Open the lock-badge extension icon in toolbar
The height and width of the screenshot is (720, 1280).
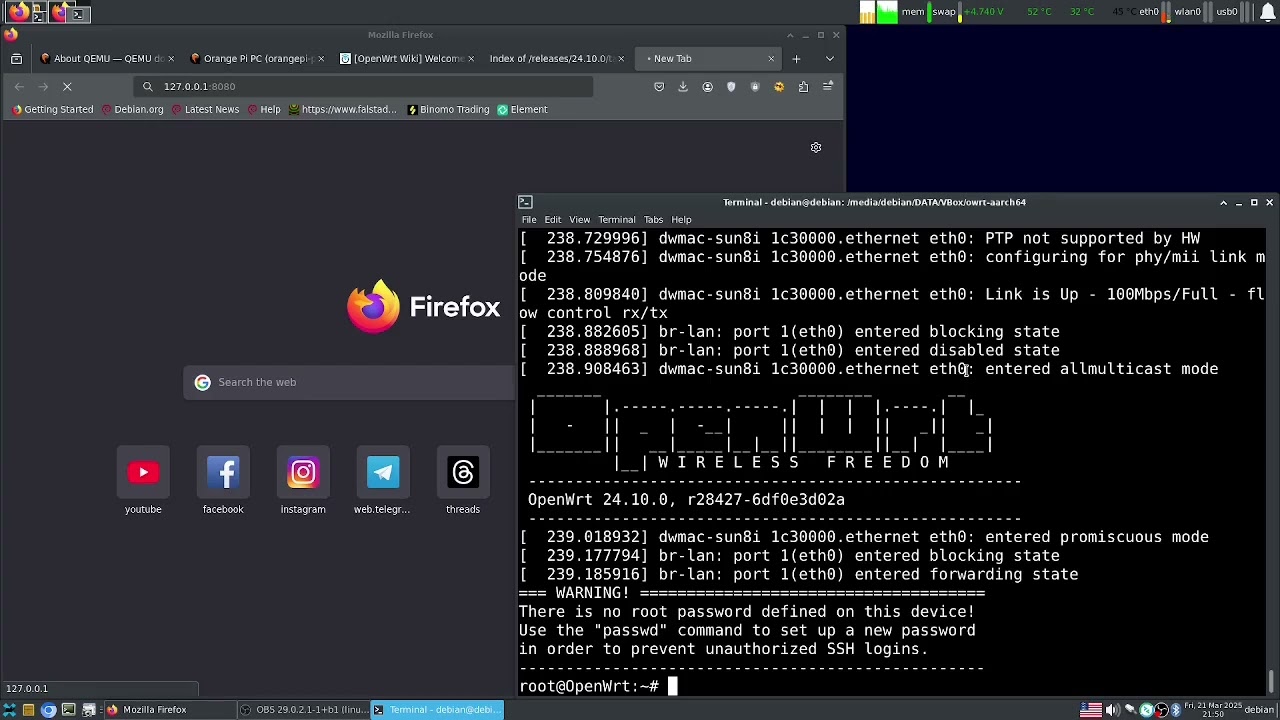755,87
